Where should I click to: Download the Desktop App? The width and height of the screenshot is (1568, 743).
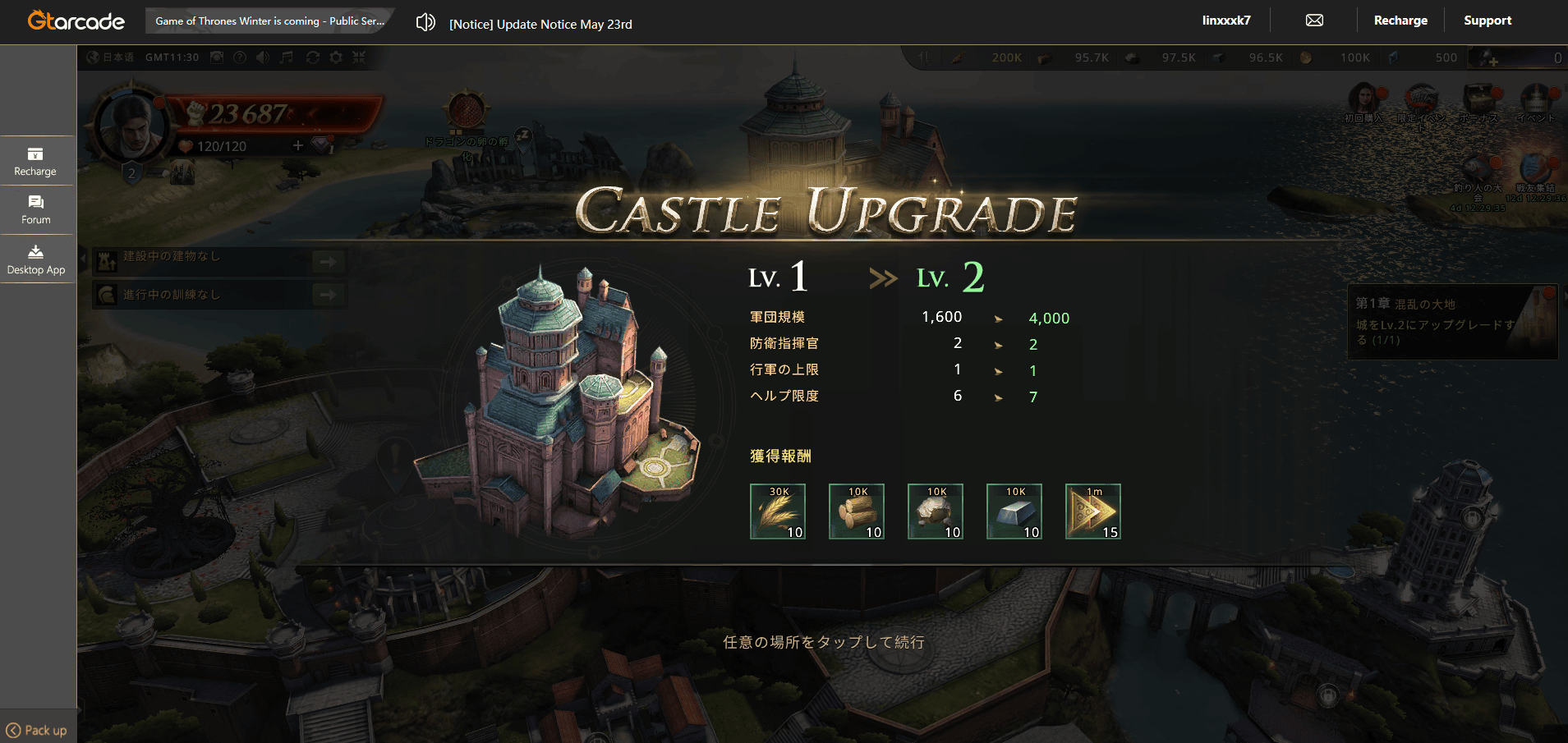(36, 260)
